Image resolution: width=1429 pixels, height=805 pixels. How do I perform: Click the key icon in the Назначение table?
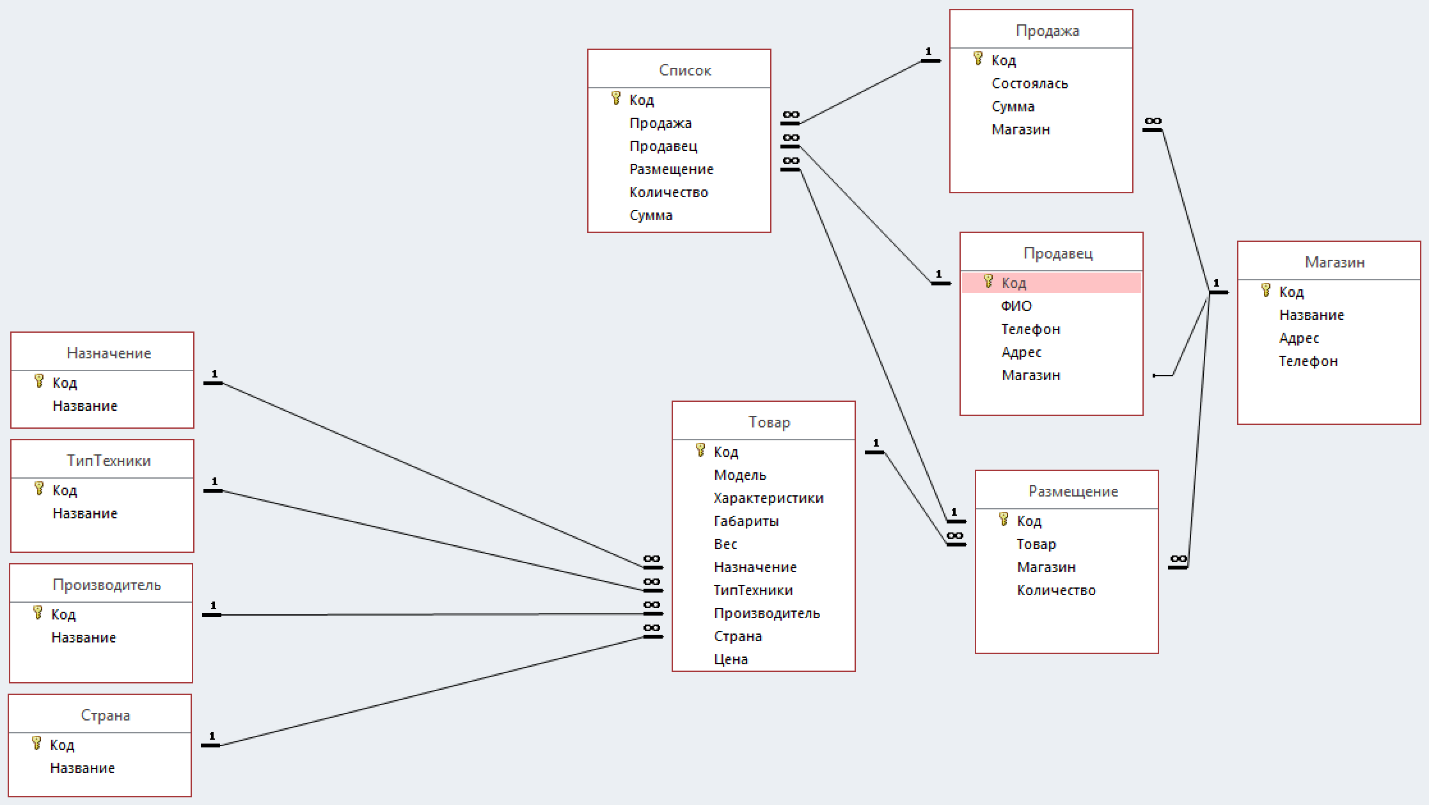(x=39, y=381)
